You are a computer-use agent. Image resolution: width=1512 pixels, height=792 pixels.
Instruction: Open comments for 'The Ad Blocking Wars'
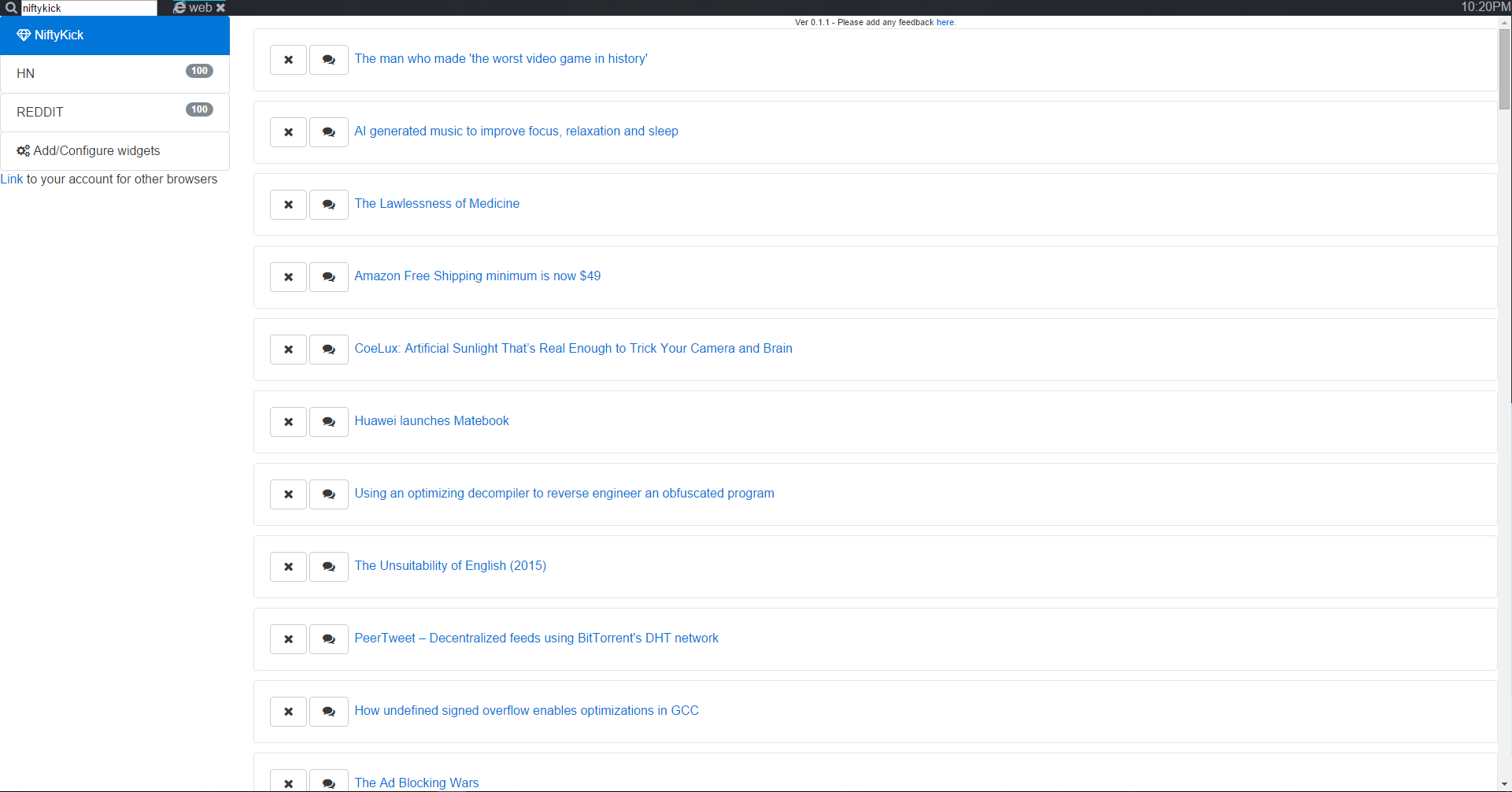(329, 781)
